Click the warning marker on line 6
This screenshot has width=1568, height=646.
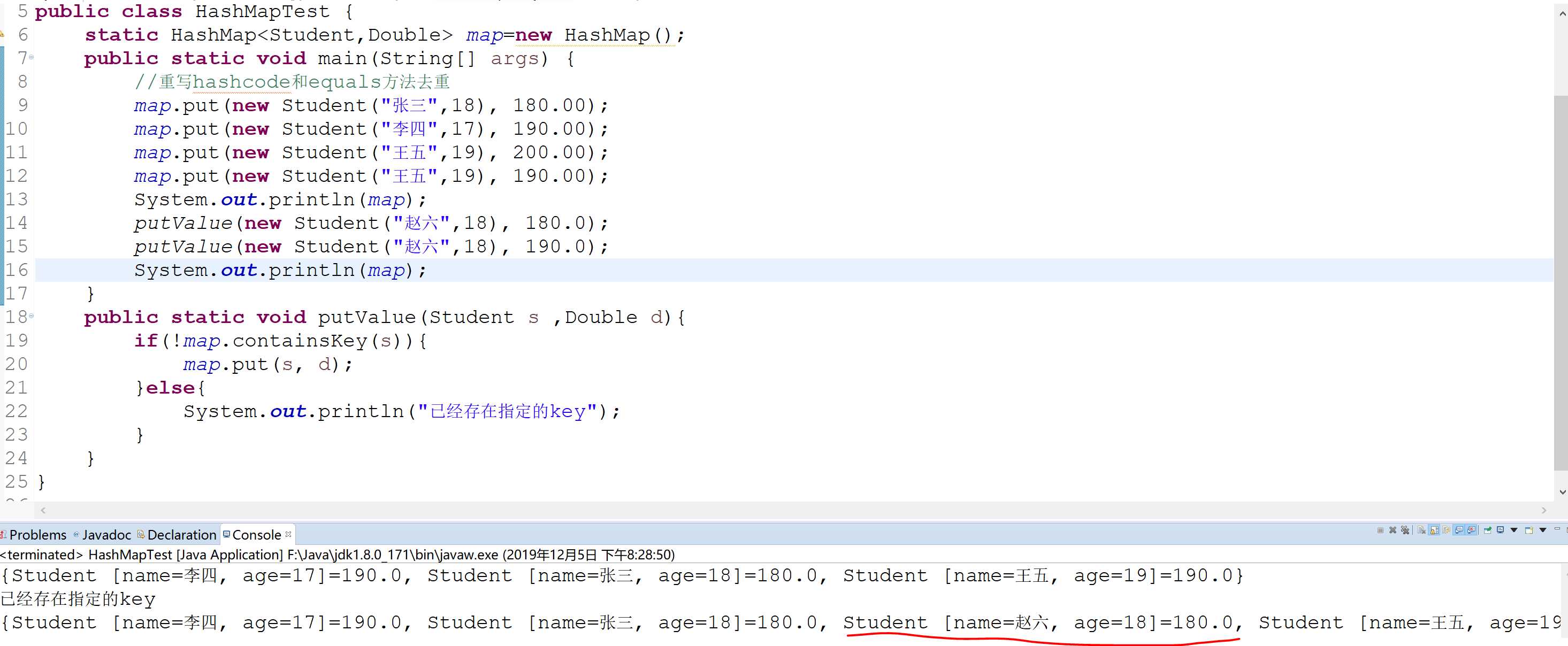pyautogui.click(x=2, y=35)
